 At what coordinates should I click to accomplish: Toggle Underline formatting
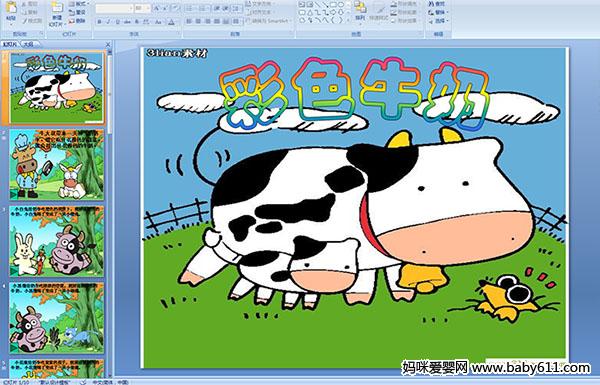click(x=117, y=22)
